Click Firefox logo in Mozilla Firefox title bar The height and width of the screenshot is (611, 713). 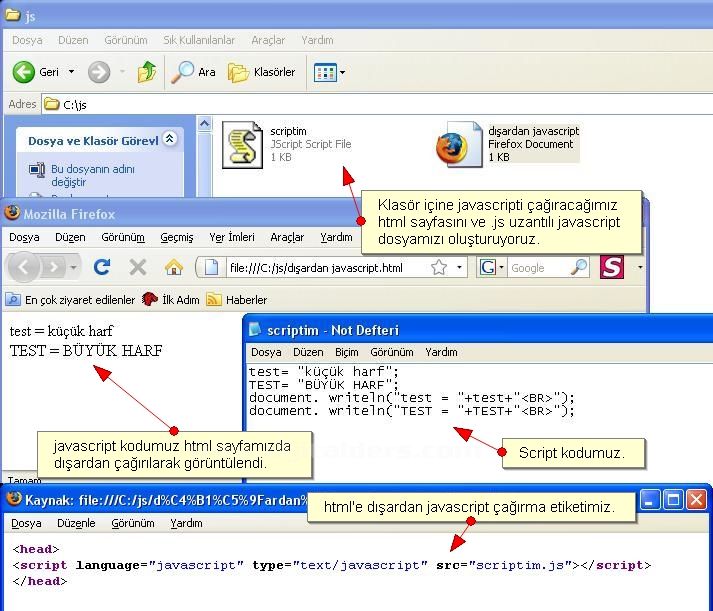coord(12,212)
